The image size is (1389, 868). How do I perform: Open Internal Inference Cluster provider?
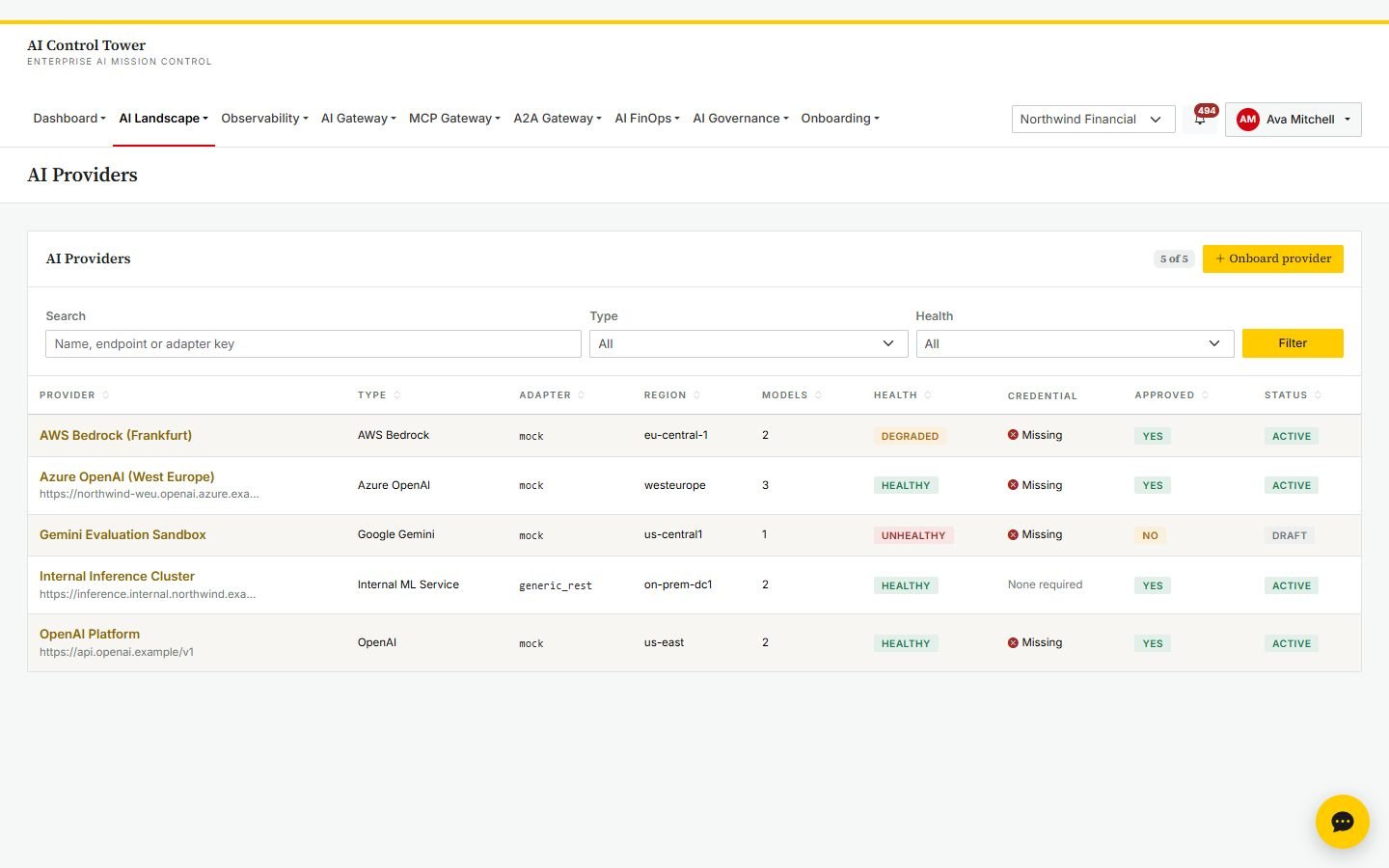point(117,576)
